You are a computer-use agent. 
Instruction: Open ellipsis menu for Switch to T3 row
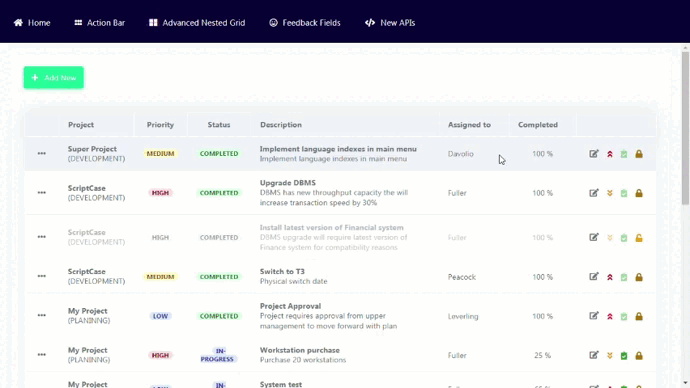pyautogui.click(x=41, y=276)
